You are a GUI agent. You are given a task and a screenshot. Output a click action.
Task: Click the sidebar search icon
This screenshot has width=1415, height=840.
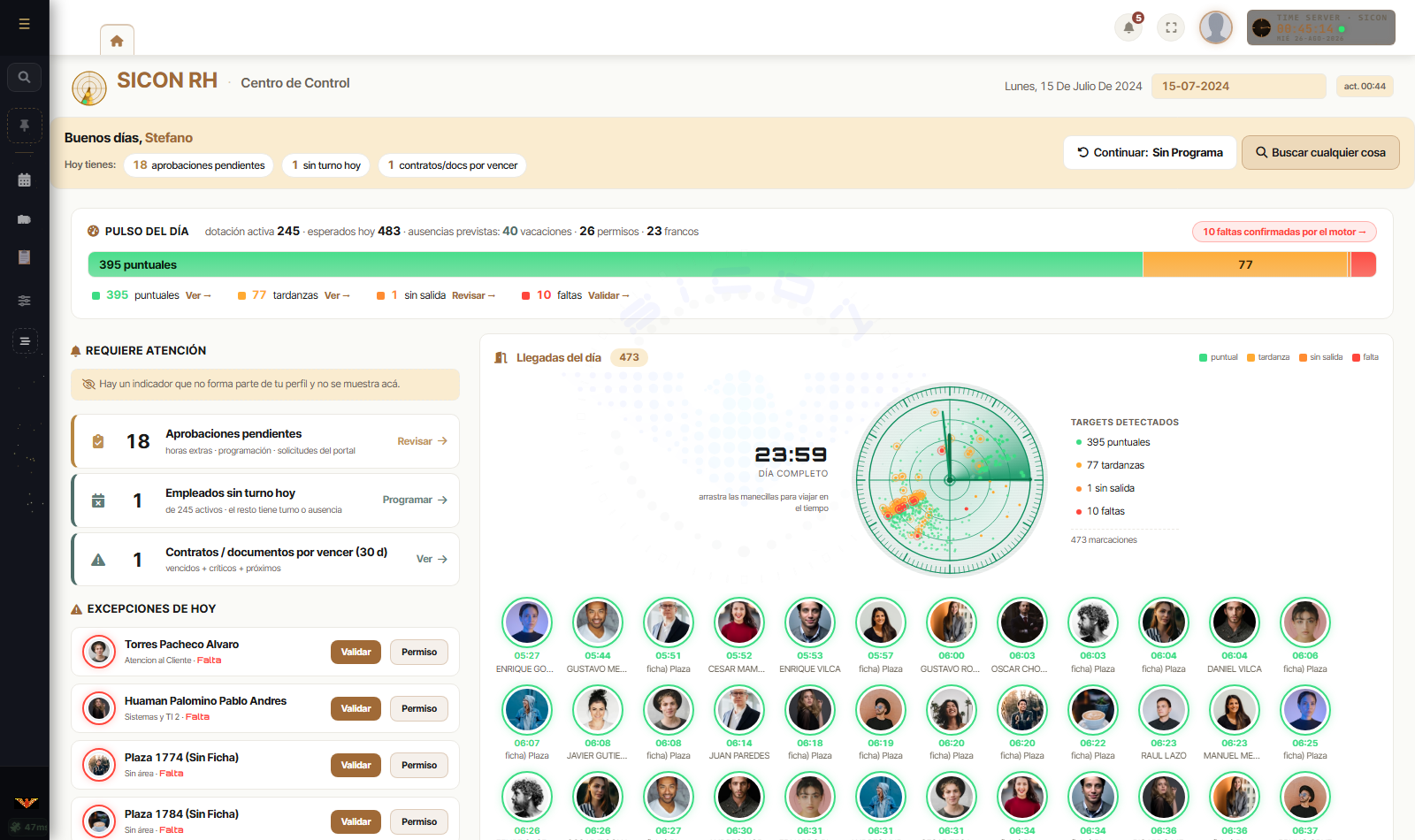(25, 77)
